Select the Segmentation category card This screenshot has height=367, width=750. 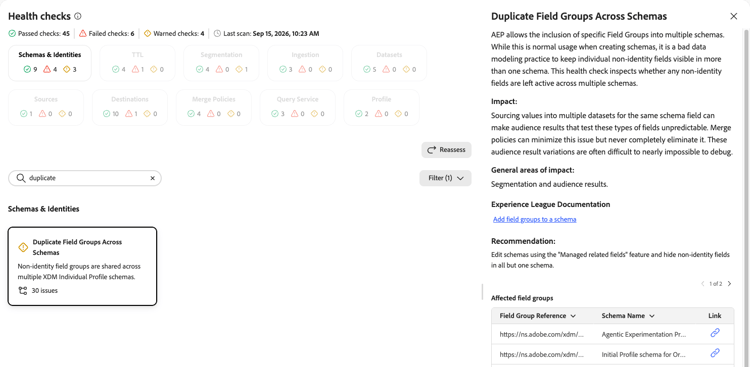coord(221,63)
